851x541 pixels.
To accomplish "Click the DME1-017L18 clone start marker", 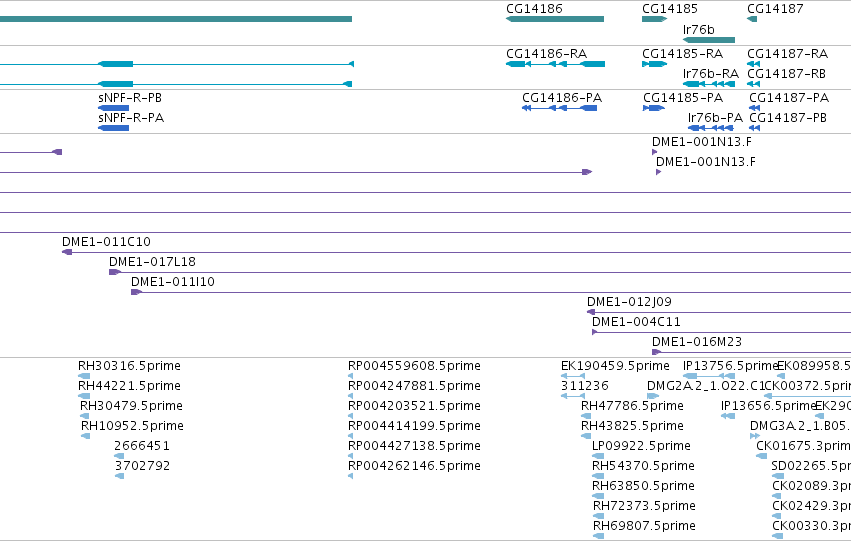I will pos(115,272).
